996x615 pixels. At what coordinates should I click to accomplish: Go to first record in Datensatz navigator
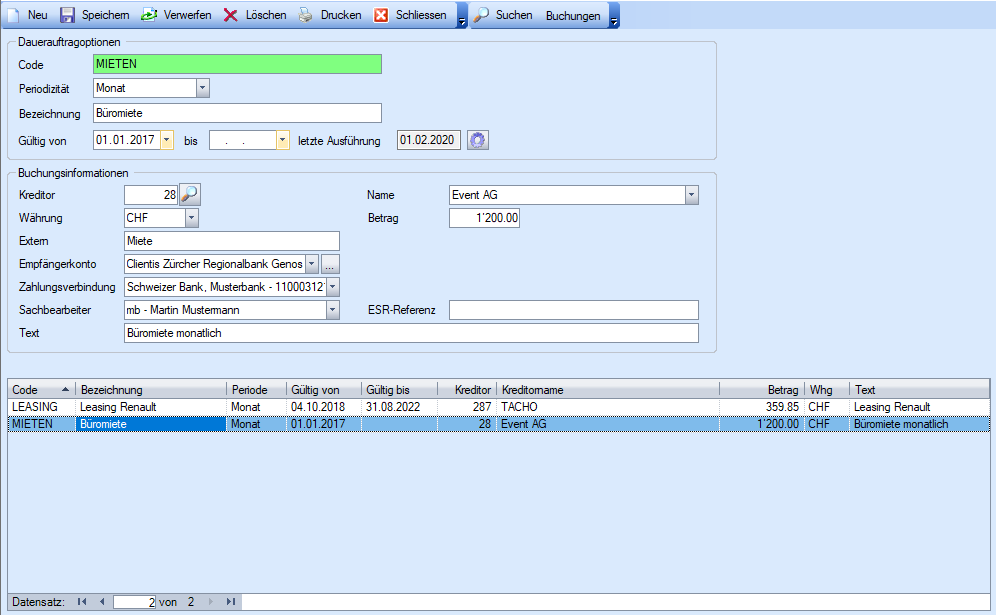pos(82,602)
